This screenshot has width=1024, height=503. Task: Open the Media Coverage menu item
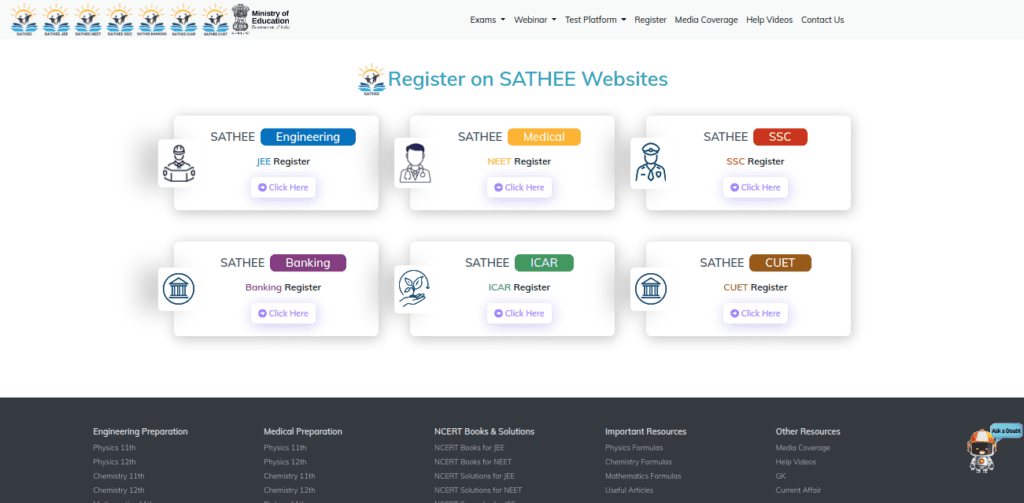pyautogui.click(x=706, y=20)
